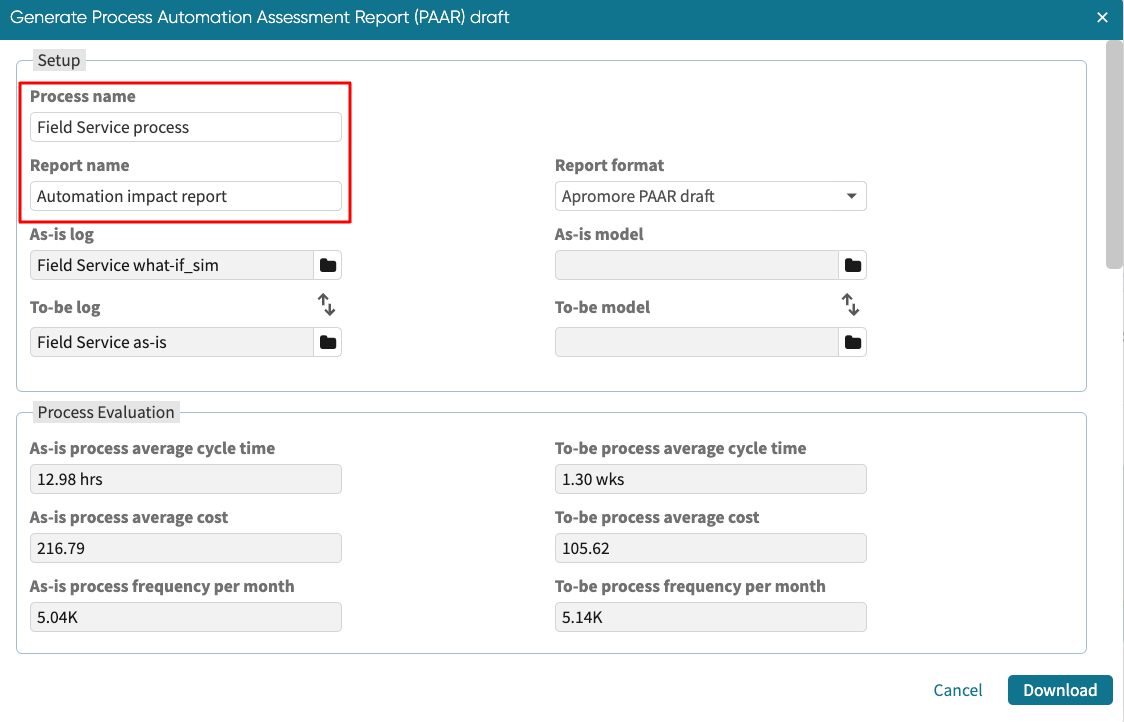Viewport: 1124px width, 722px height.
Task: Click To-be process average cost field
Action: coord(710,548)
